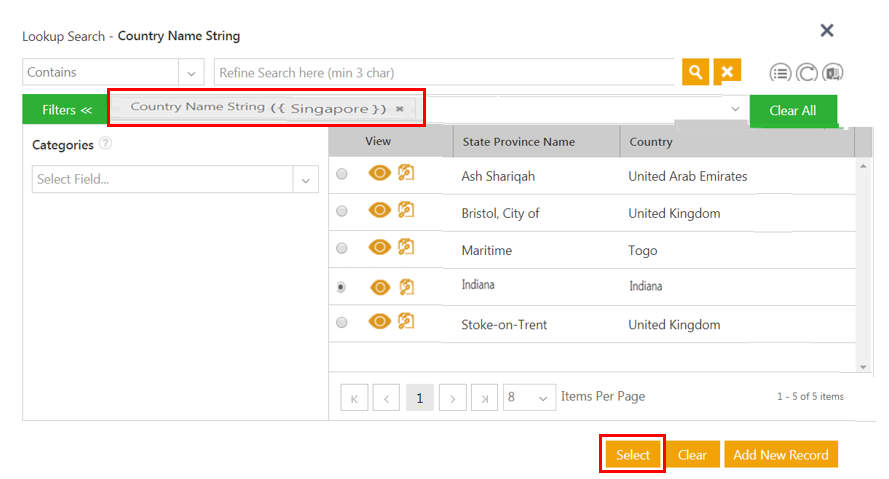Click the Refine Search text field
Viewport: 889px width, 479px height.
tap(445, 72)
